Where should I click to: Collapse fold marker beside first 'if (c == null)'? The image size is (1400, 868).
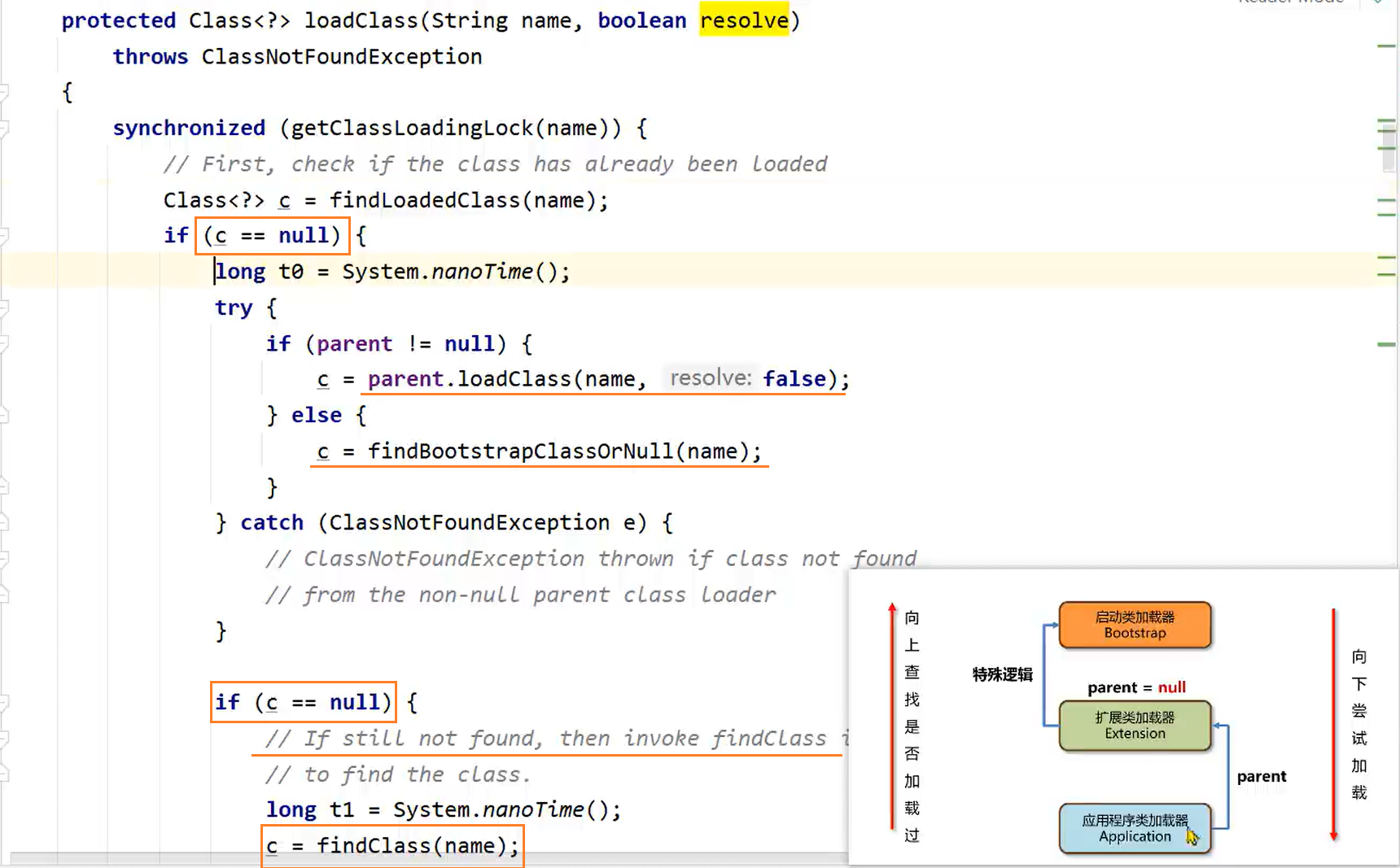click(x=3, y=236)
